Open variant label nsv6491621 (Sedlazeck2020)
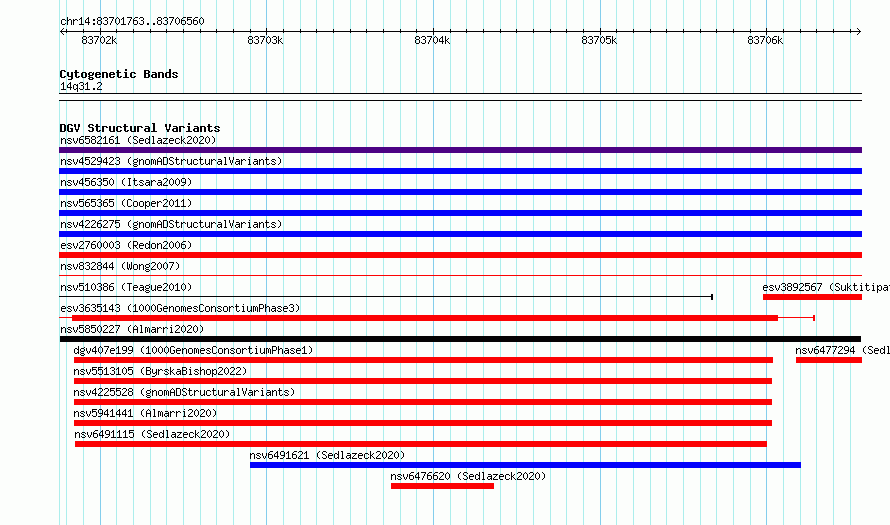This screenshot has width=890, height=525. (327, 455)
